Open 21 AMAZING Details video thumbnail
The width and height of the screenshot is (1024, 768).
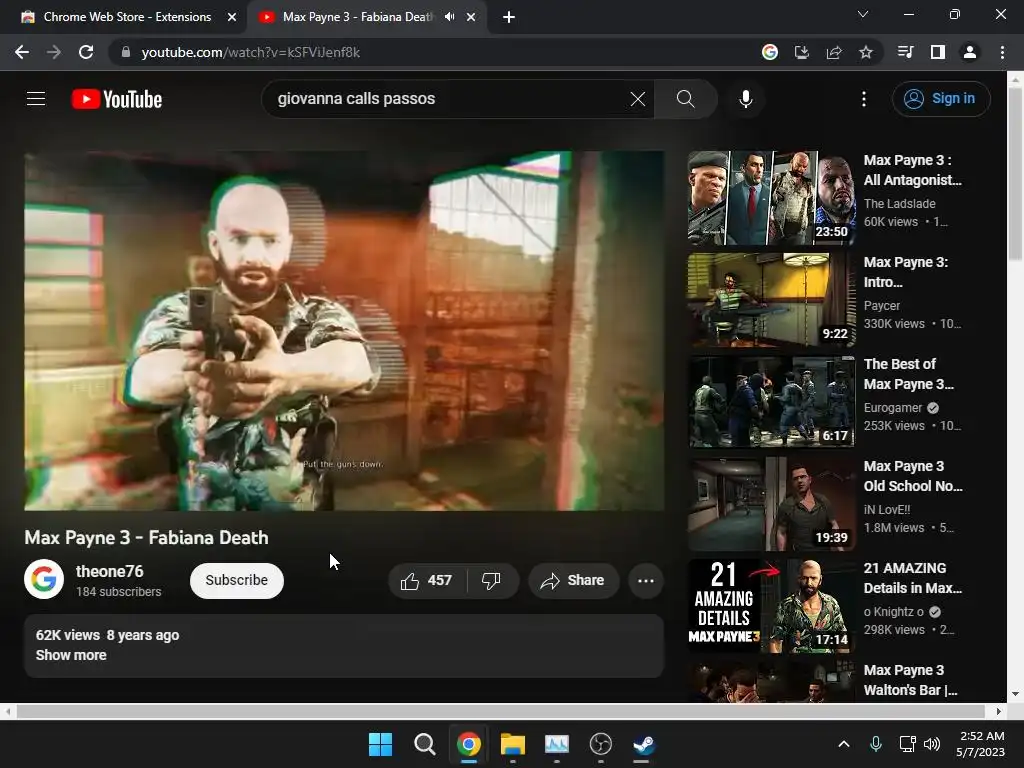(x=771, y=606)
